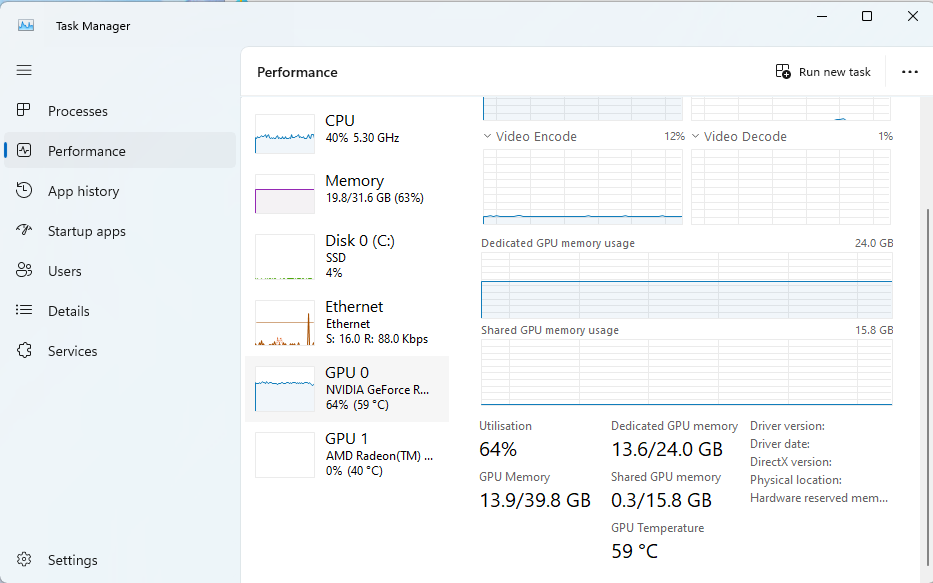The width and height of the screenshot is (933, 583).
Task: Click the Run new task icon
Action: click(783, 71)
